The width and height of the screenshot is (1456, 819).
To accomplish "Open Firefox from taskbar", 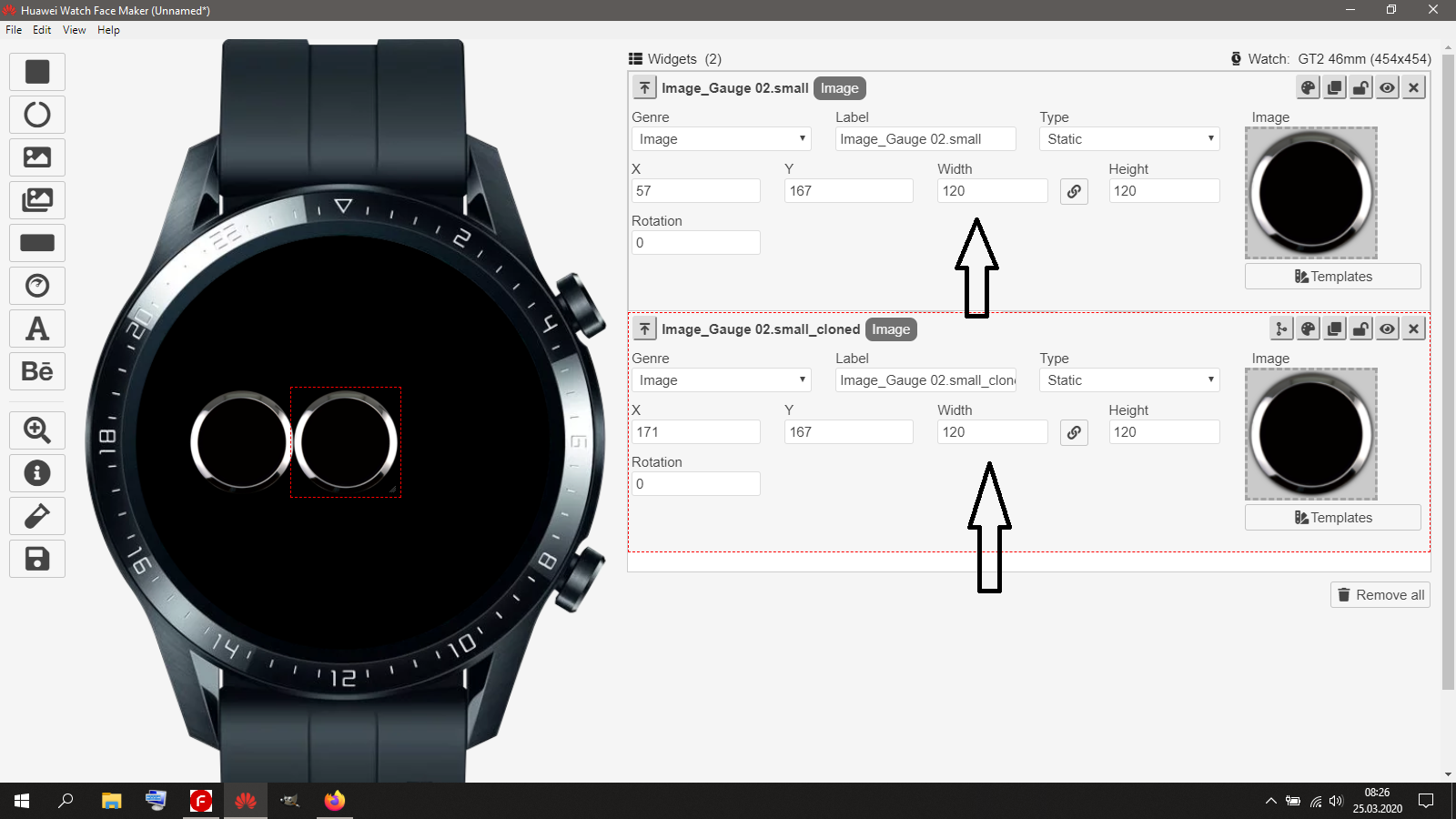I will pyautogui.click(x=335, y=801).
